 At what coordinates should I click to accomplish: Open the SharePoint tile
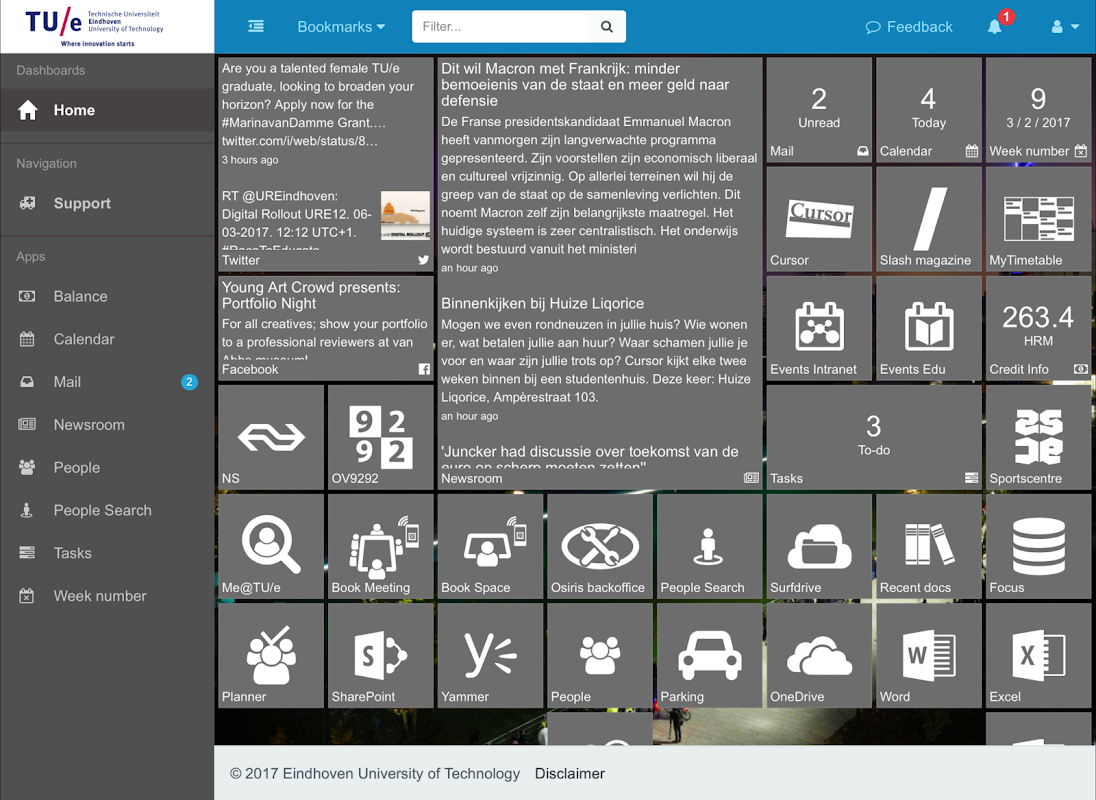coord(381,656)
